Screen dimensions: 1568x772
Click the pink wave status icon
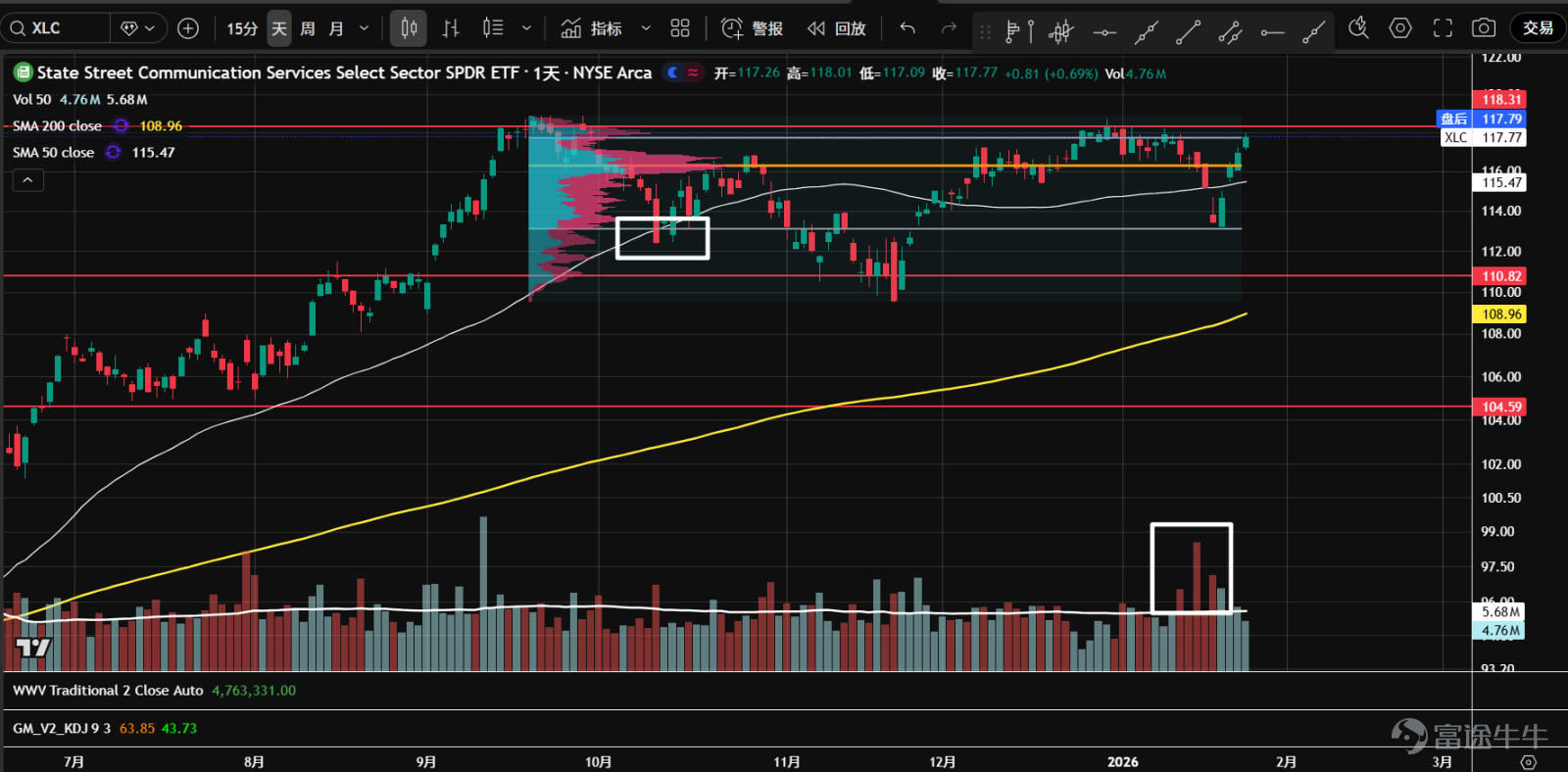[x=693, y=72]
